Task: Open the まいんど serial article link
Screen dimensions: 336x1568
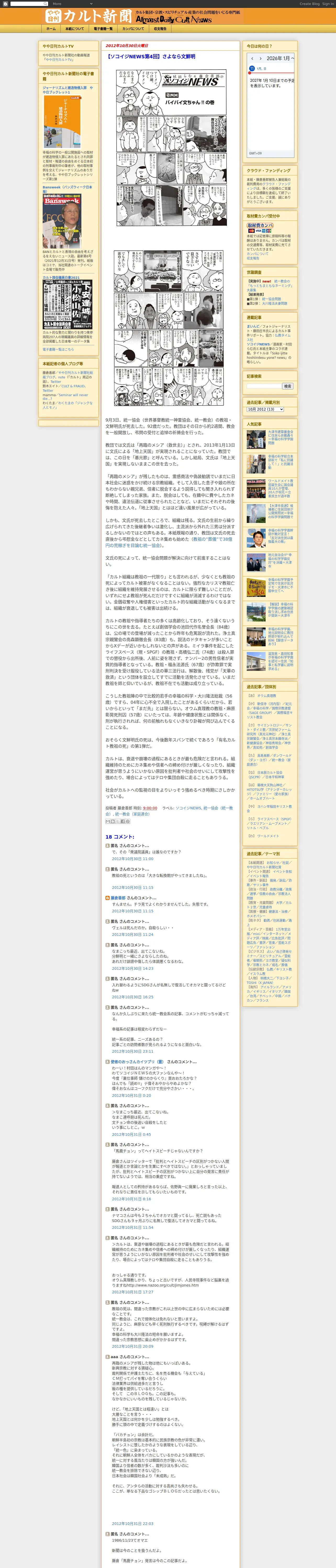Action: (x=253, y=326)
